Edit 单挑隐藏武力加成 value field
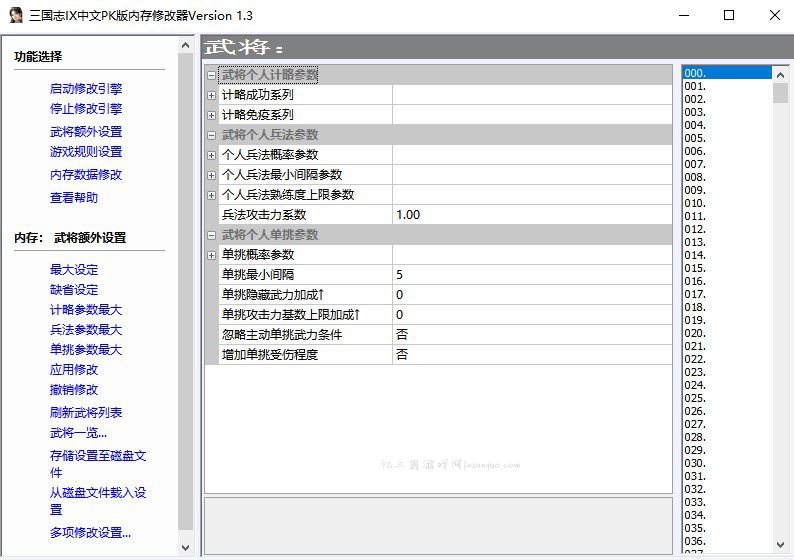 click(x=532, y=295)
